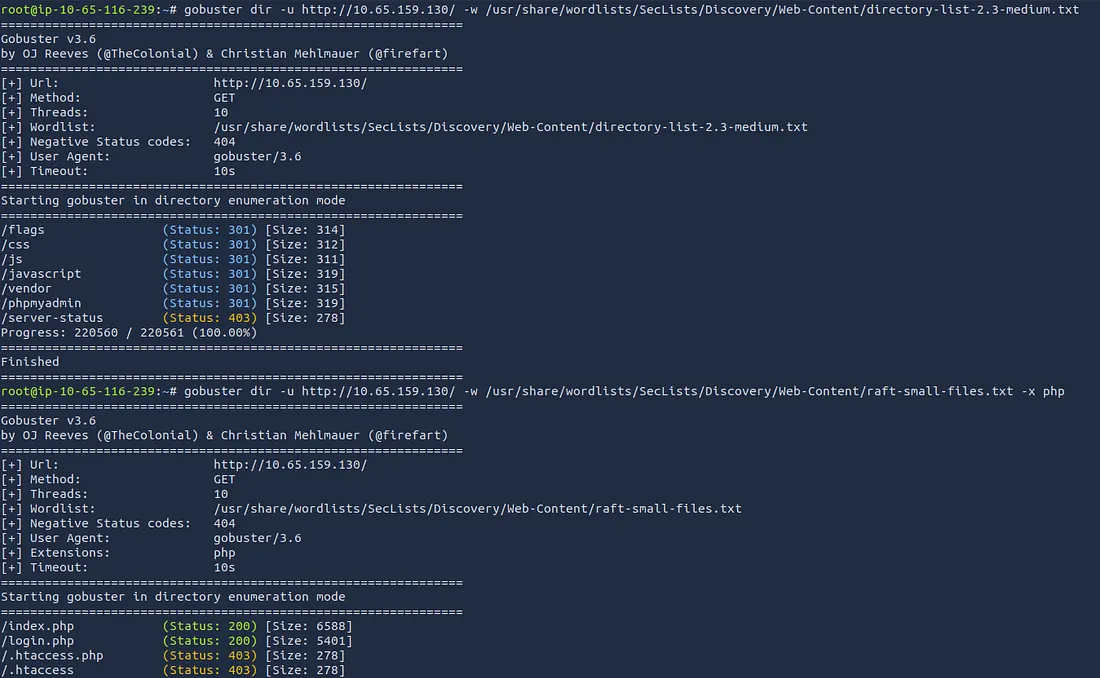Click the /phpmyadmin path in results
This screenshot has width=1100, height=678.
[41, 303]
